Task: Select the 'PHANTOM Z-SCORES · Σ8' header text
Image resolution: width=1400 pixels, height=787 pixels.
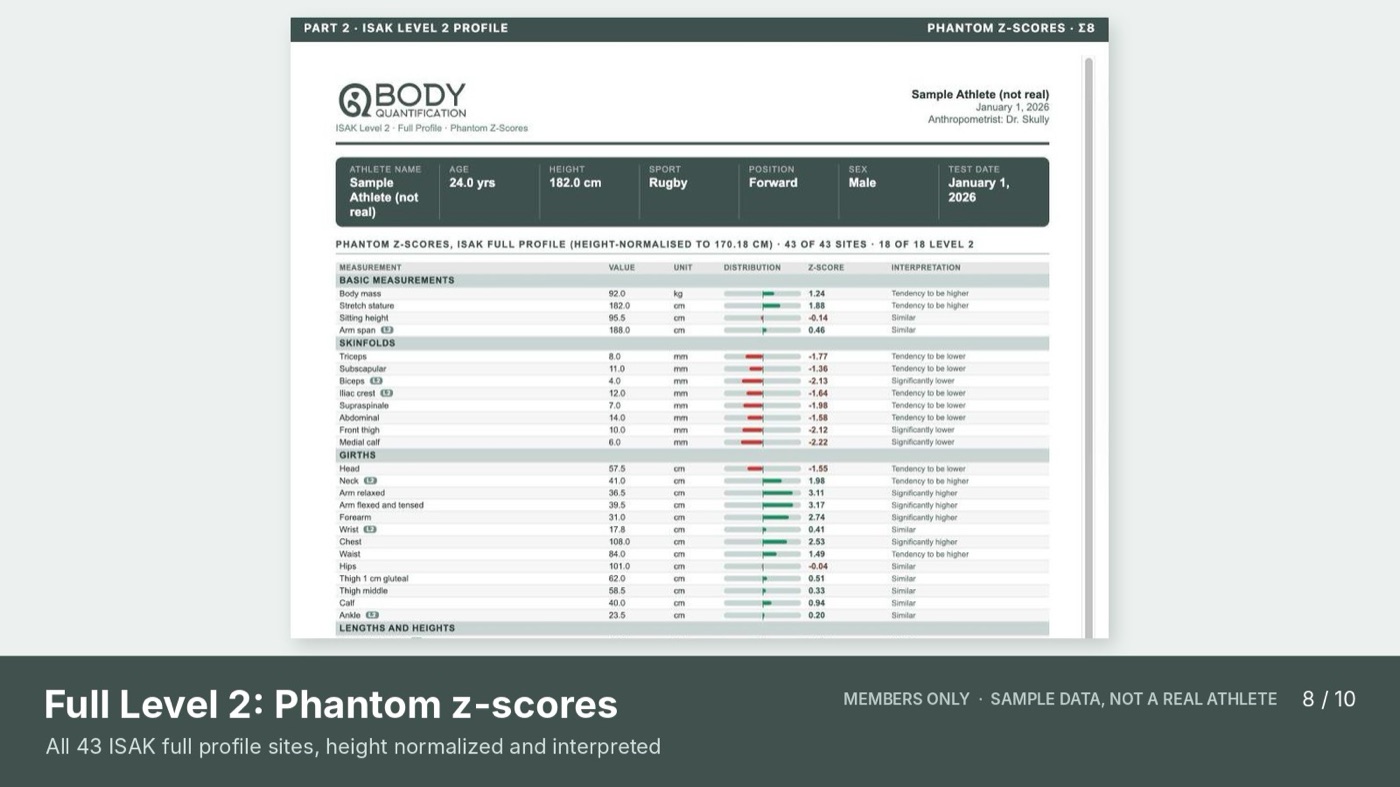Action: (1010, 28)
